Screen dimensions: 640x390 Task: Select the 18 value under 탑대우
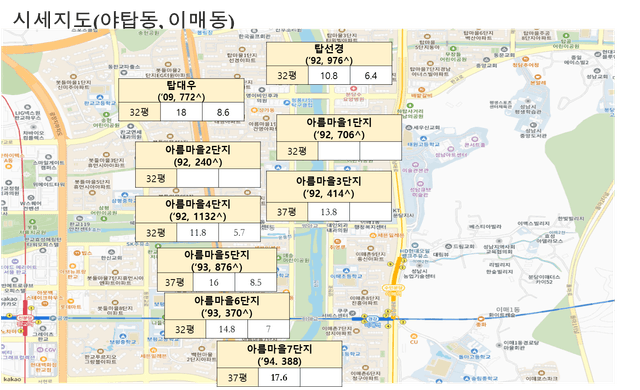point(181,112)
